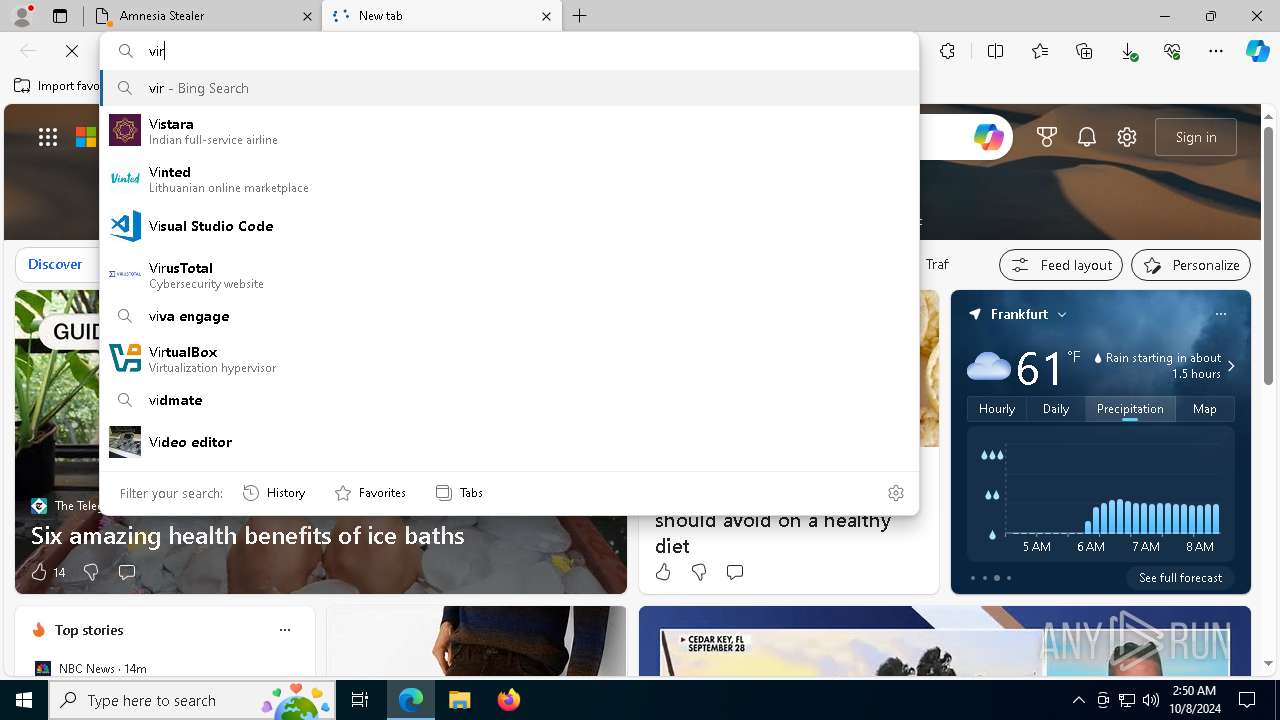Open comments on healthy diet article
The width and height of the screenshot is (1280, 720).
735,572
